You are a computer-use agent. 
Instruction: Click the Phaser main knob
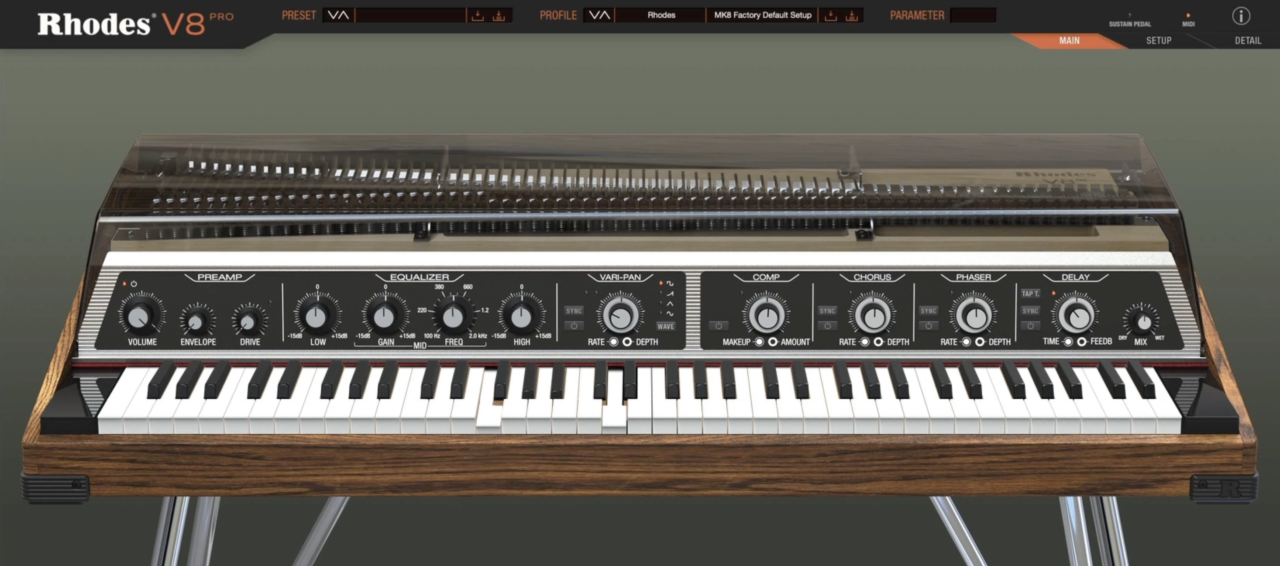[974, 315]
